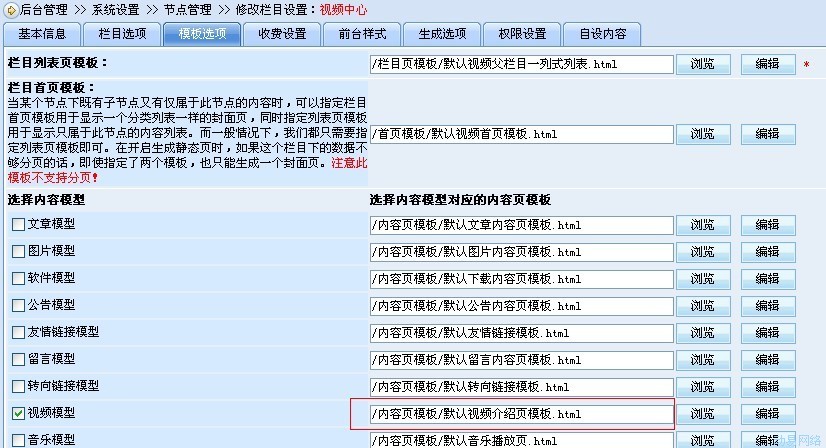
Task: Select the 前台样式 tab
Action: point(362,34)
